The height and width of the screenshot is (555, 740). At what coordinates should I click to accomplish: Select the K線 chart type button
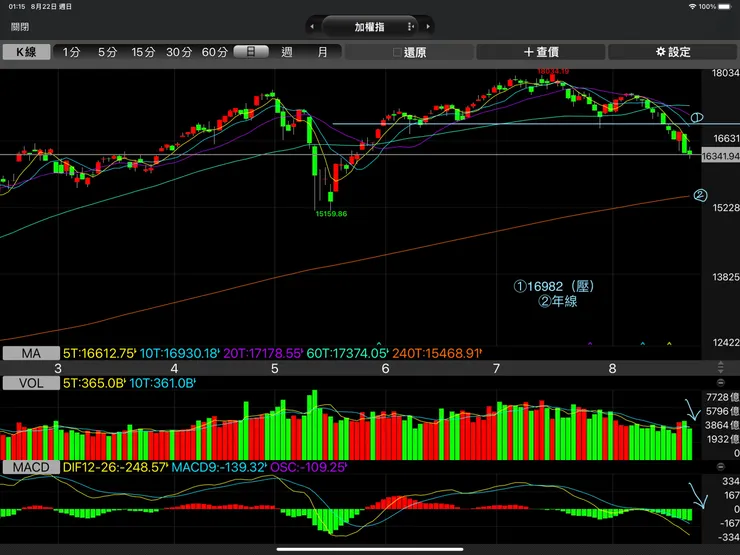26,52
